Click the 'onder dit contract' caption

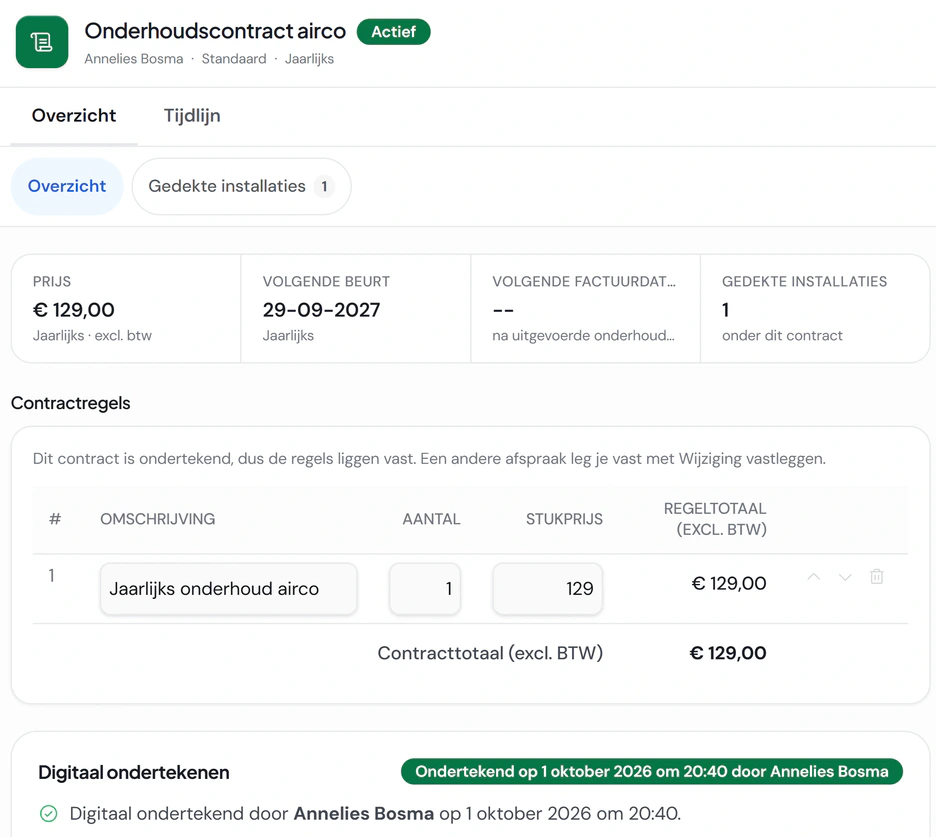click(782, 336)
